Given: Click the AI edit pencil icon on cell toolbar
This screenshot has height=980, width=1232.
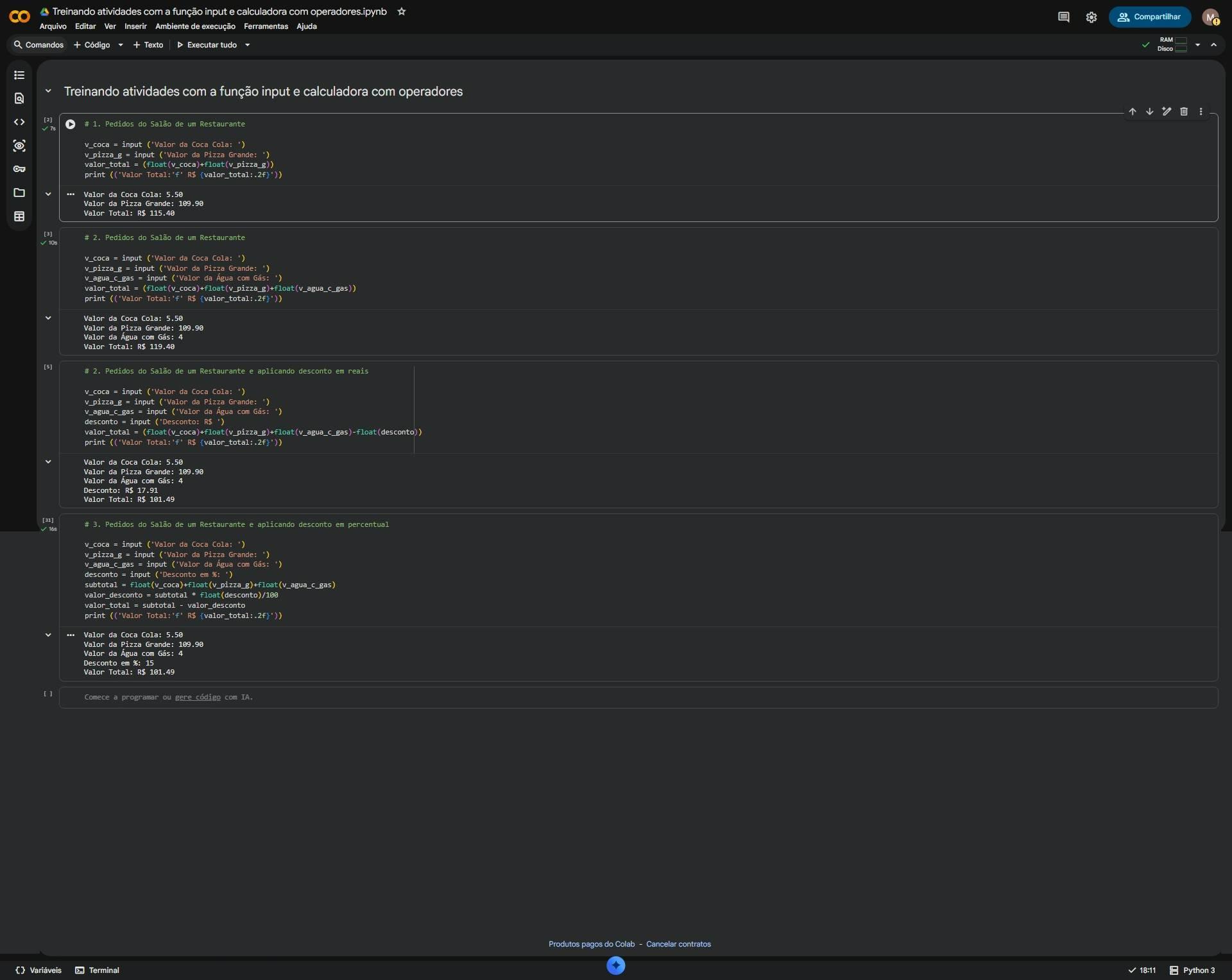Looking at the screenshot, I should click(1167, 112).
